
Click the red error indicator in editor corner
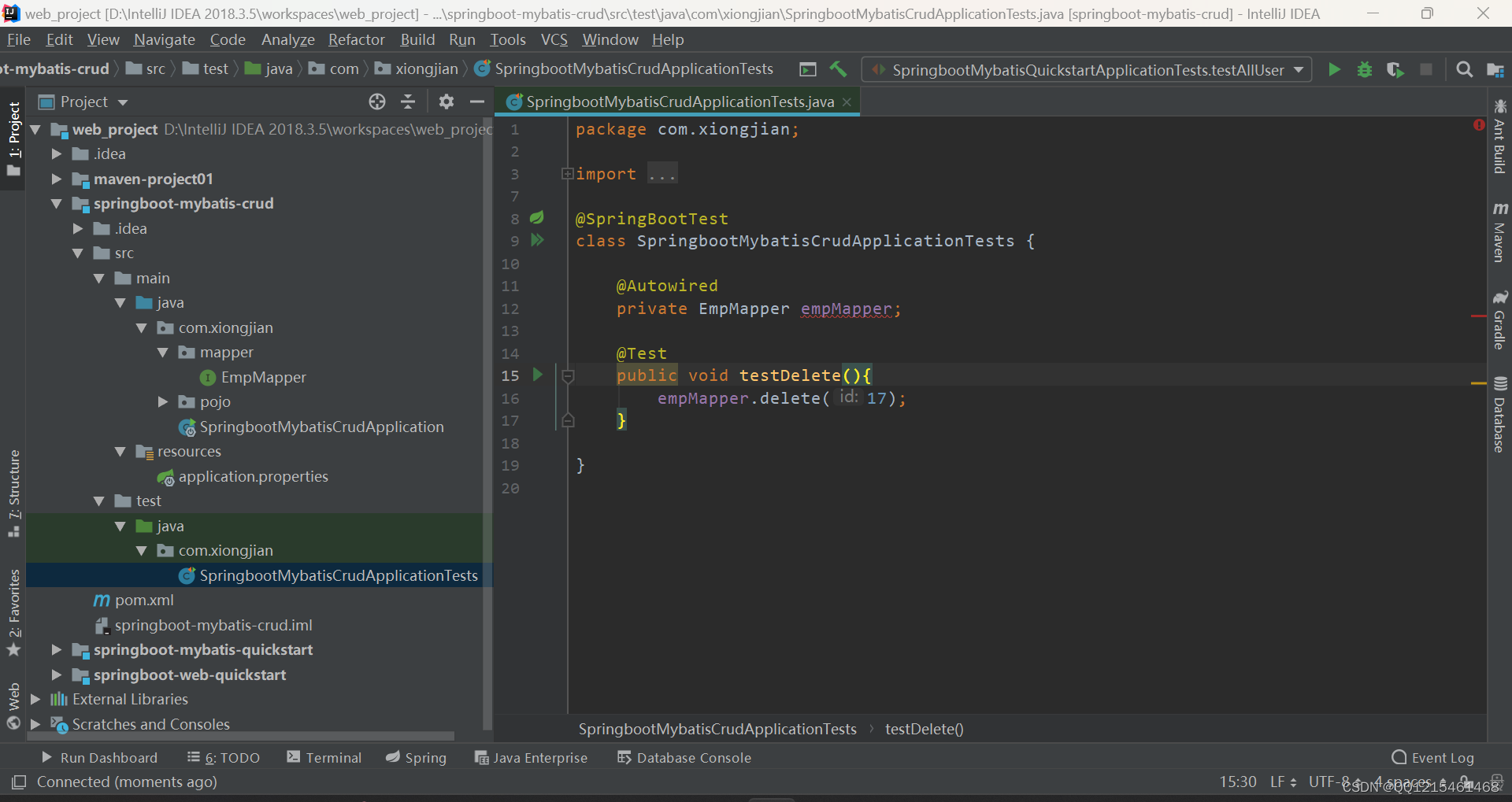click(1479, 125)
